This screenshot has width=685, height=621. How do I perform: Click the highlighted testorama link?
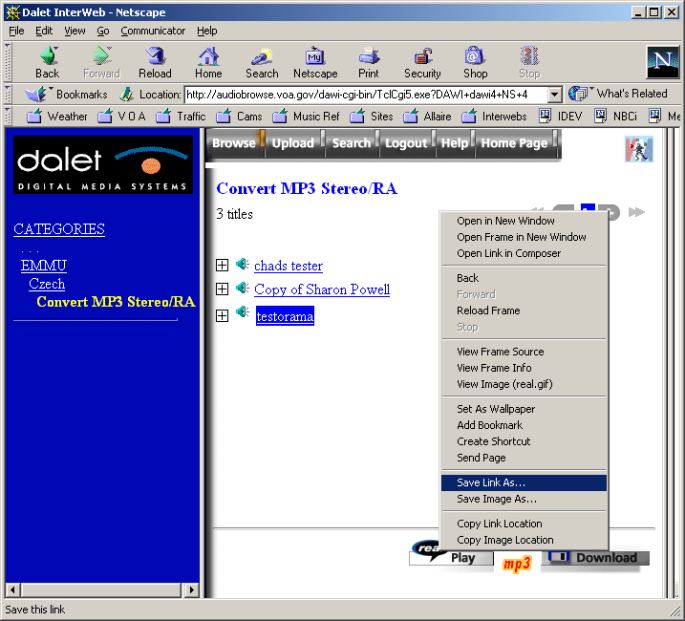coord(285,316)
